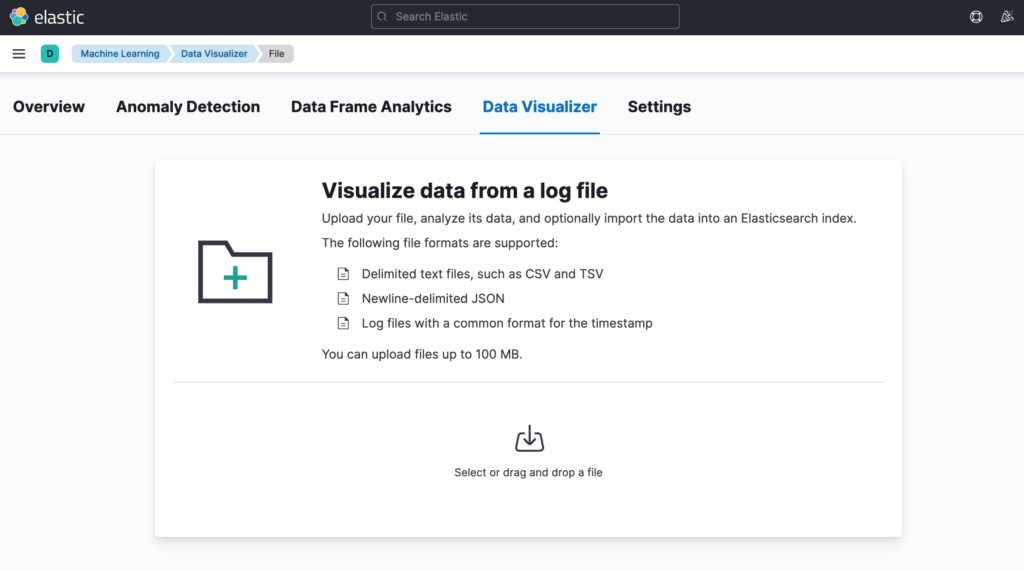Click the folder with plus icon

click(235, 272)
